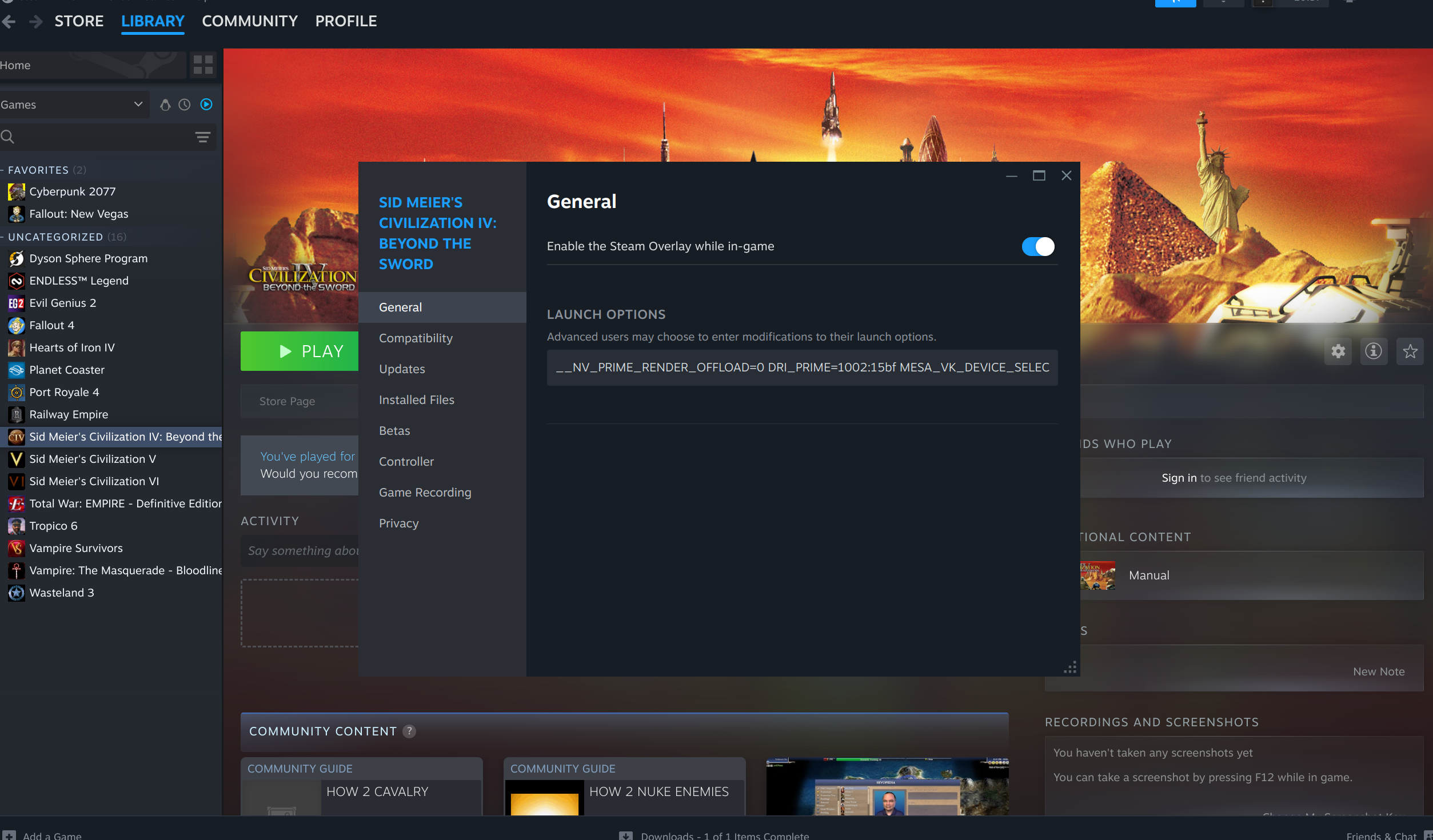Click the search magnifier in the library sidebar
The height and width of the screenshot is (840, 1433).
[9, 137]
